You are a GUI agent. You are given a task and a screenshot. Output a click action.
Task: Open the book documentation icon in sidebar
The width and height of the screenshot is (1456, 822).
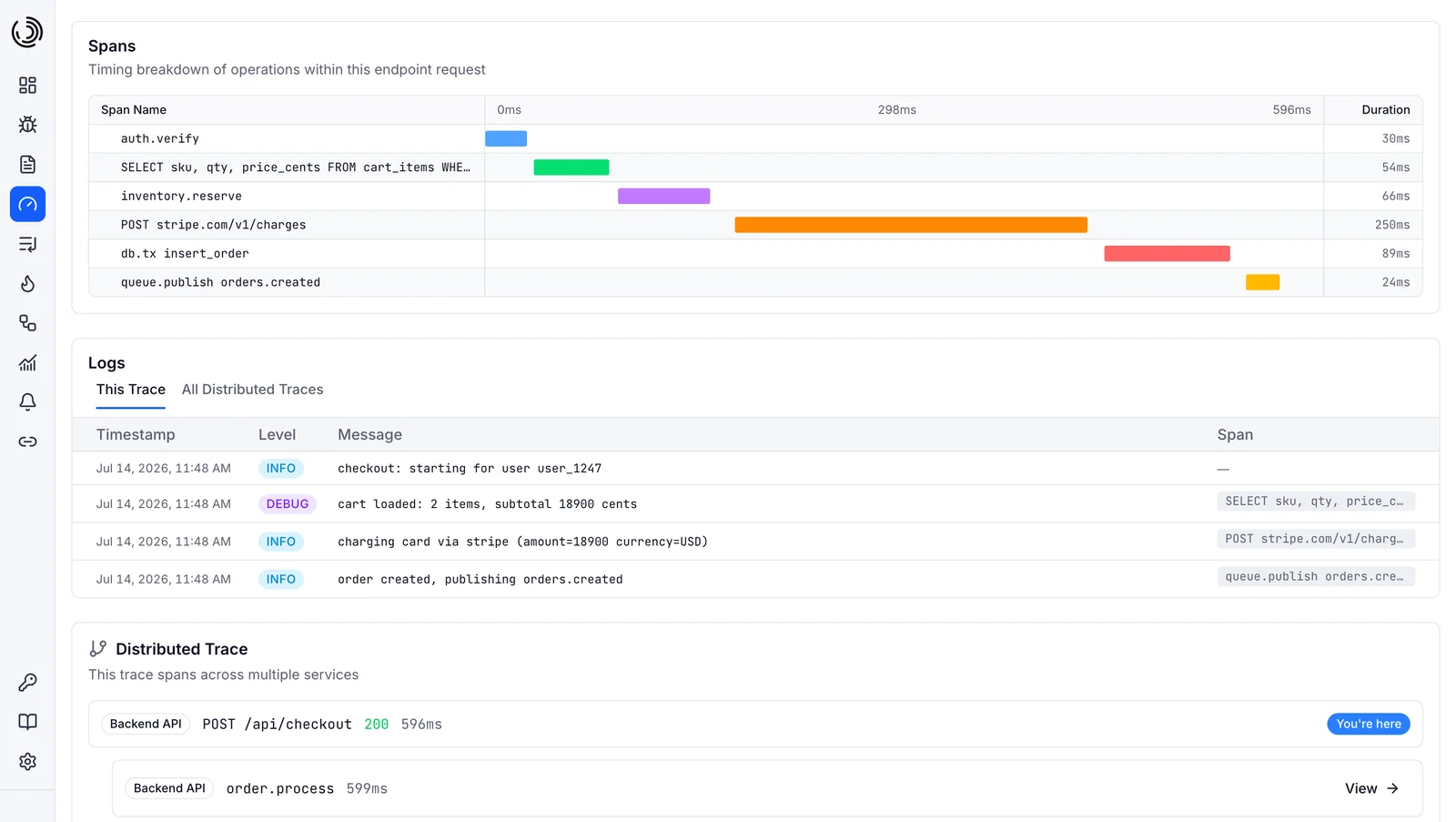point(27,722)
